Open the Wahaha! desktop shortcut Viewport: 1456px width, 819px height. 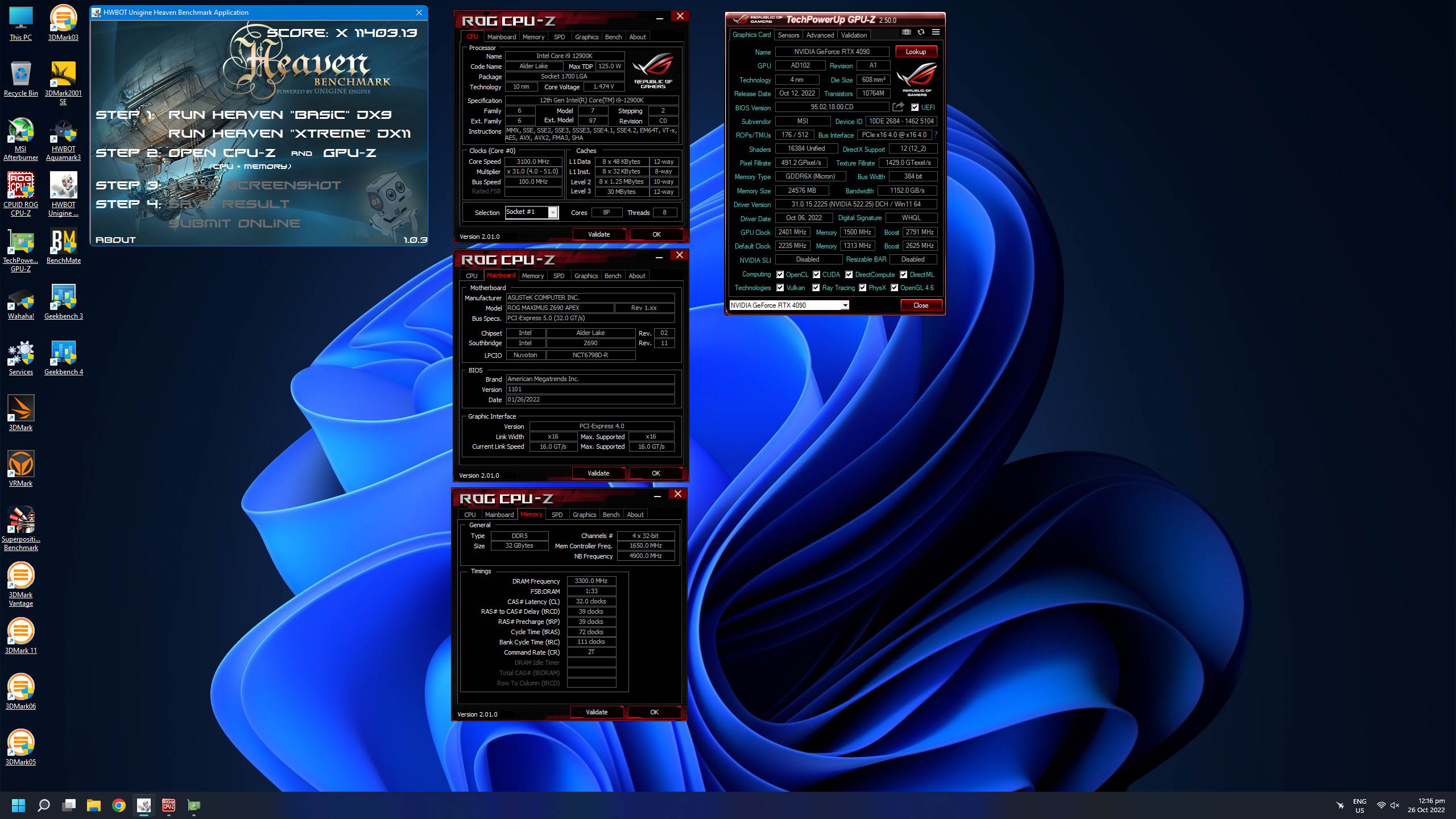pyautogui.click(x=20, y=301)
